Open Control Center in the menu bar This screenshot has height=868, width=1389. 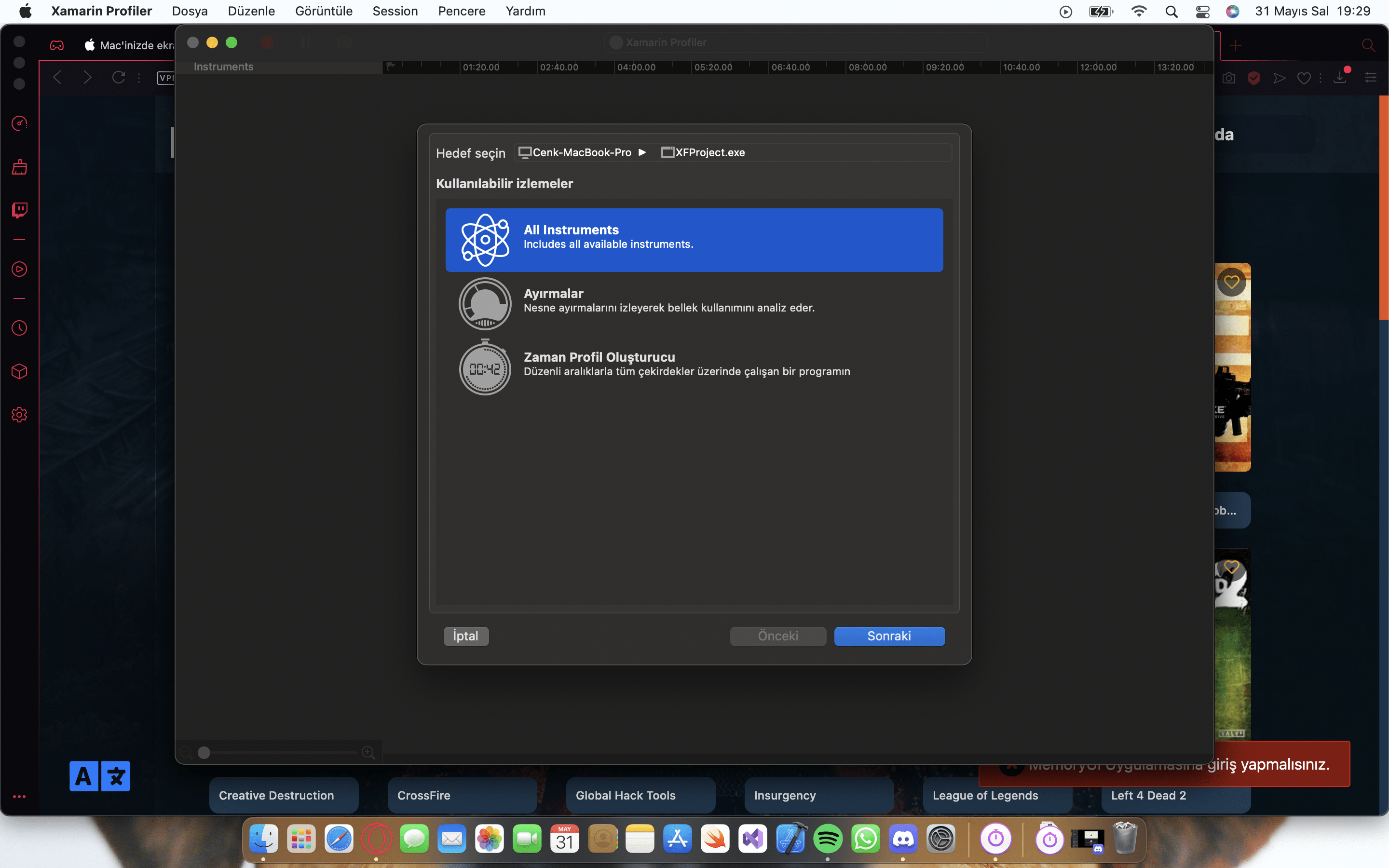(x=1202, y=12)
